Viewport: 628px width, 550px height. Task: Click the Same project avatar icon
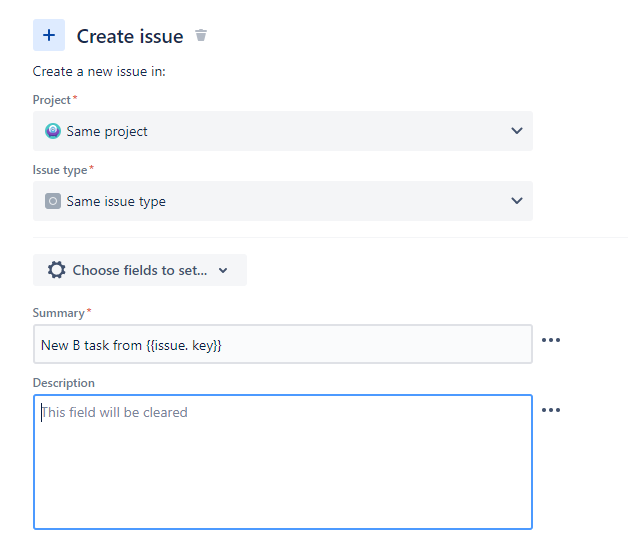[53, 131]
